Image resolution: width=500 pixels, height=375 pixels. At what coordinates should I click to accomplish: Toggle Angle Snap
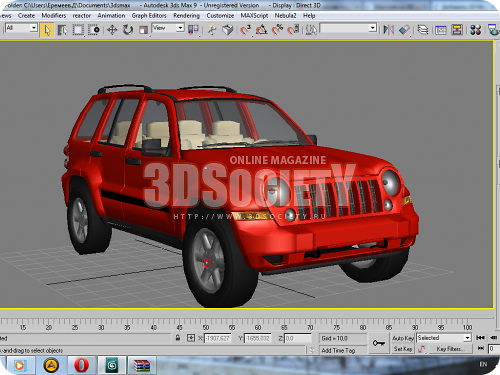click(262, 30)
